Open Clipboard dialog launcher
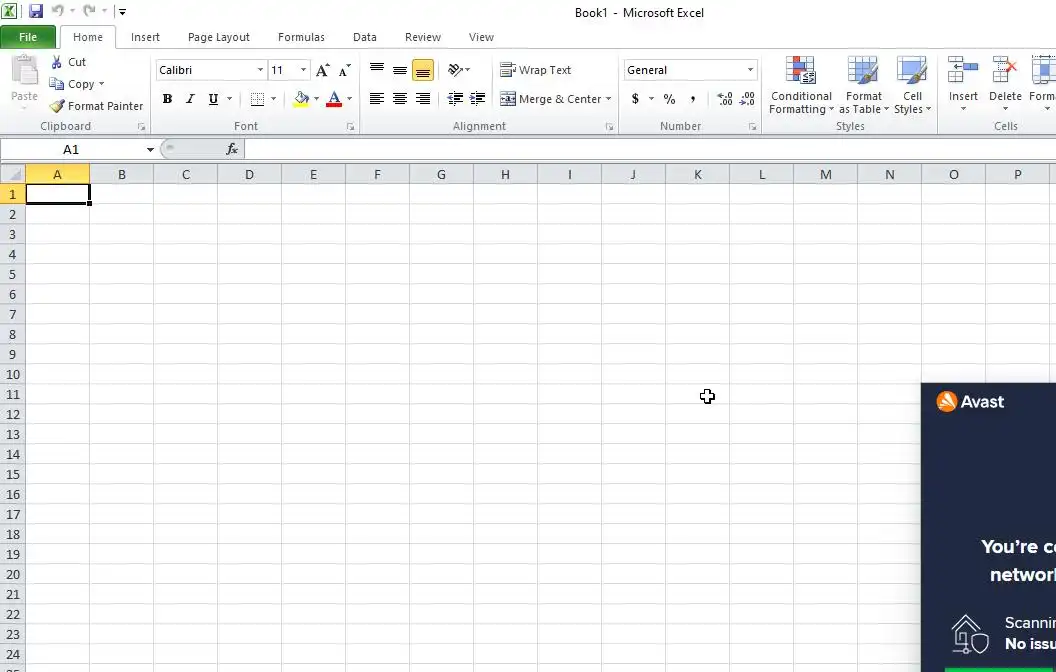The image size is (1056, 672). (141, 127)
